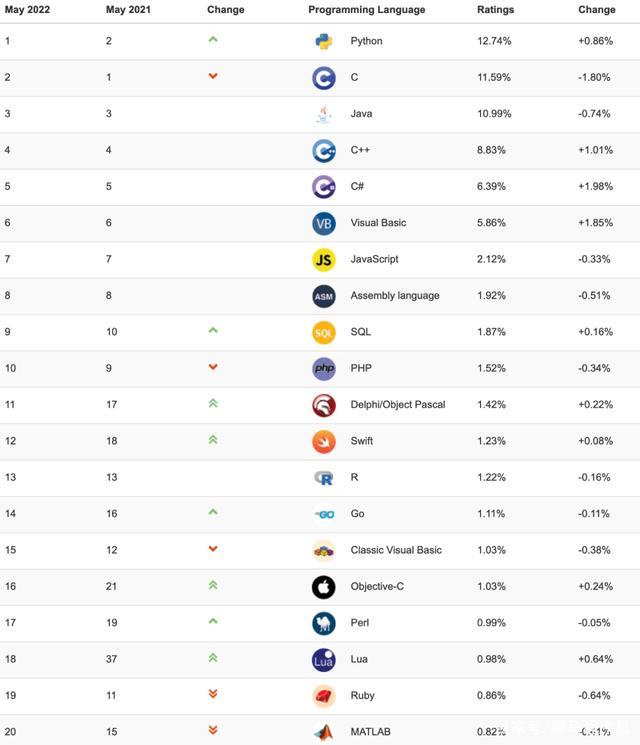Click the Visual Basic VB icon
The height and width of the screenshot is (745, 640).
pyautogui.click(x=323, y=224)
